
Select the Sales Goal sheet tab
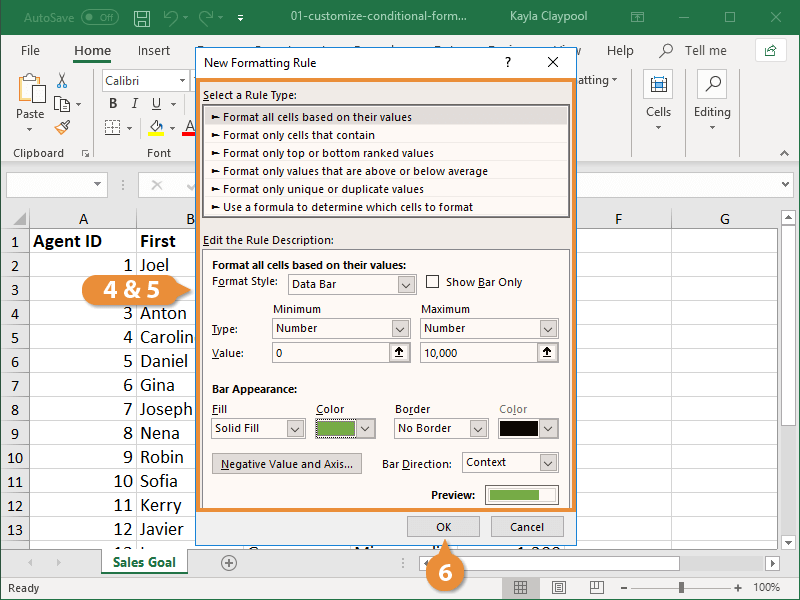(x=144, y=563)
